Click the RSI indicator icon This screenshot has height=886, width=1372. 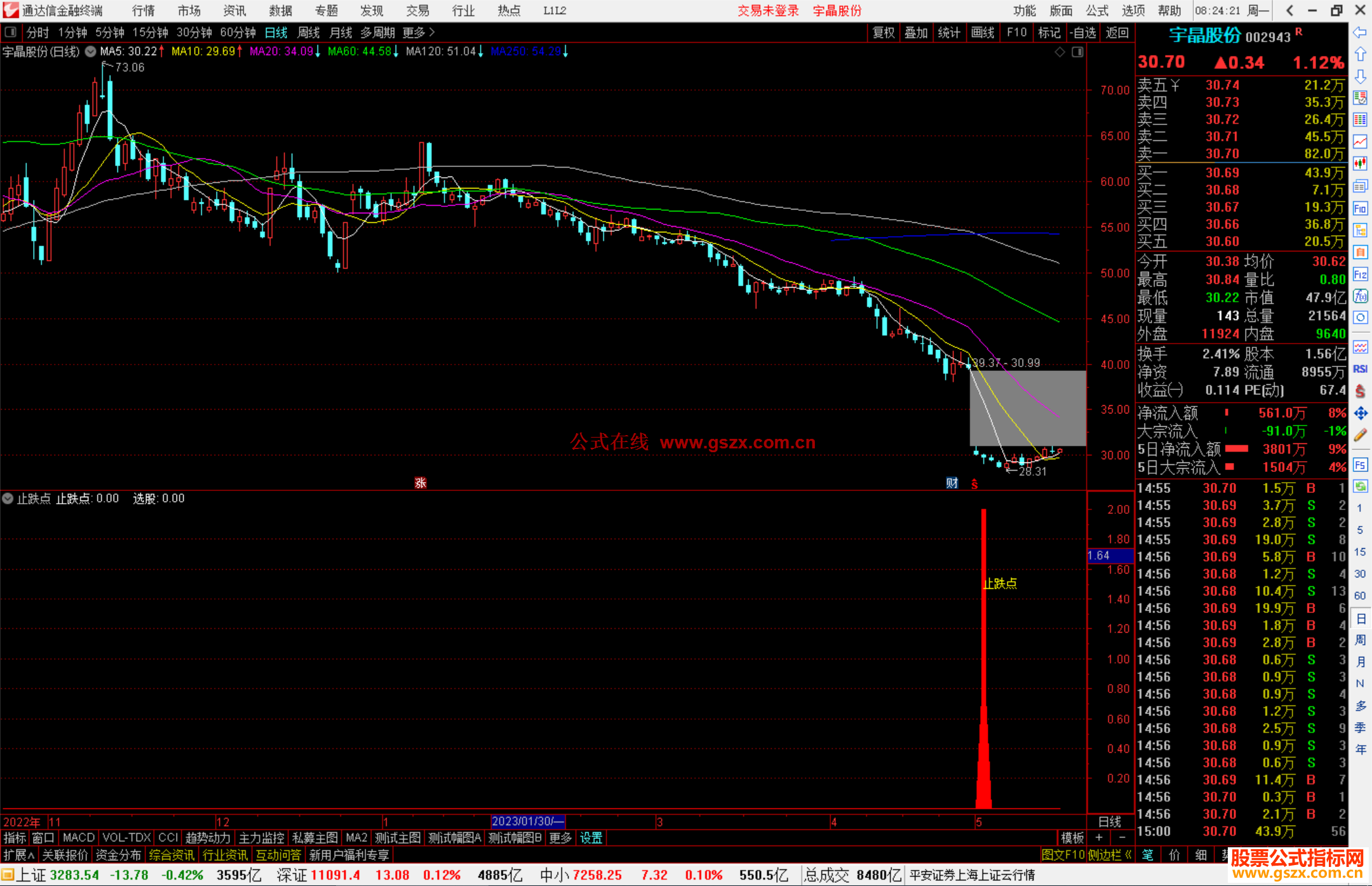click(x=1360, y=369)
